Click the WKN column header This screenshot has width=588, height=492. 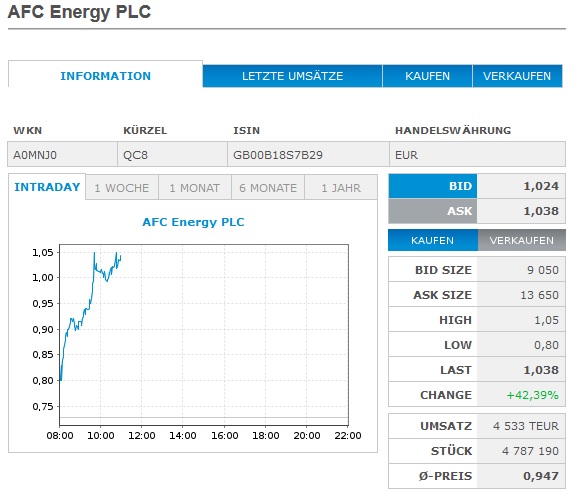point(27,130)
